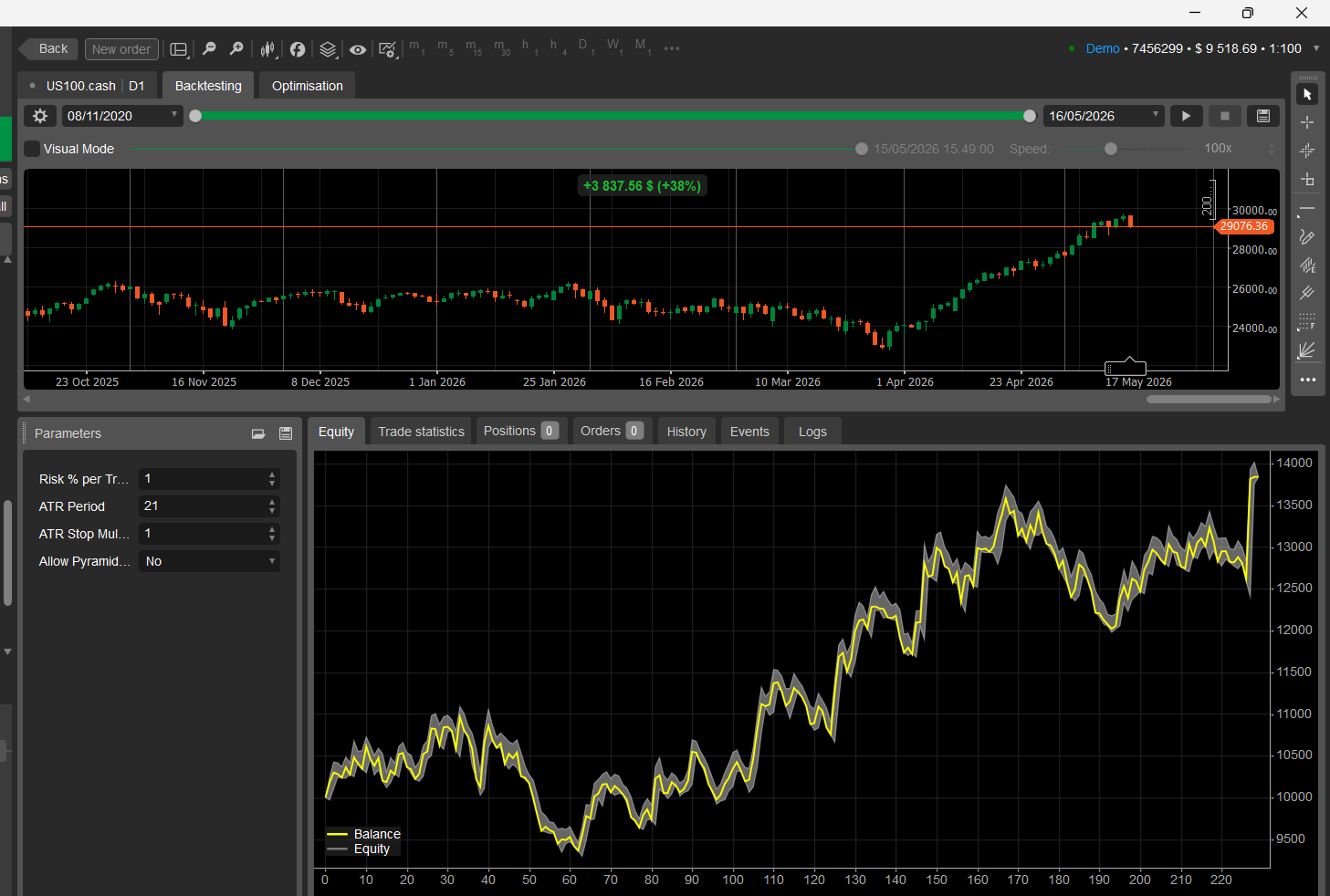Select the freehand pencil drawing tool
This screenshot has height=896, width=1330.
[x=1307, y=237]
